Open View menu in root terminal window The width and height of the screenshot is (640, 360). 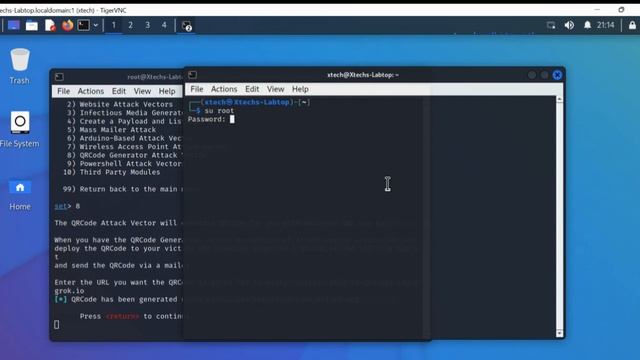pyautogui.click(x=142, y=91)
